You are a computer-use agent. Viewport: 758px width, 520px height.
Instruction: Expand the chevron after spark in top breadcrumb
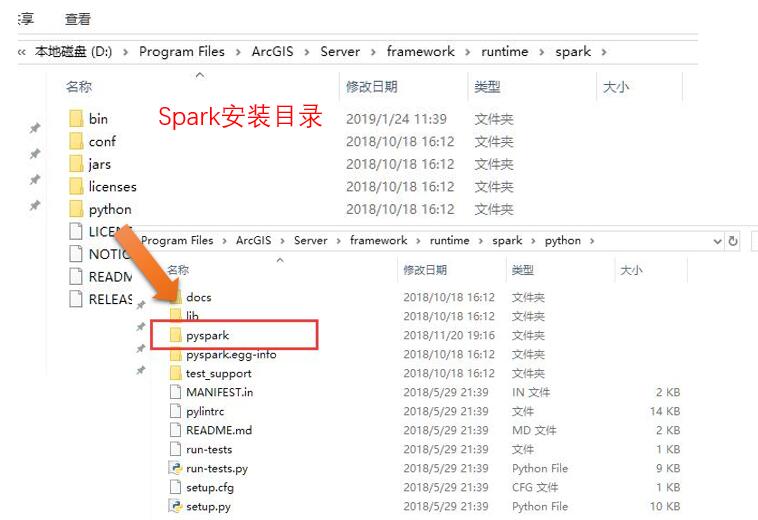(604, 52)
